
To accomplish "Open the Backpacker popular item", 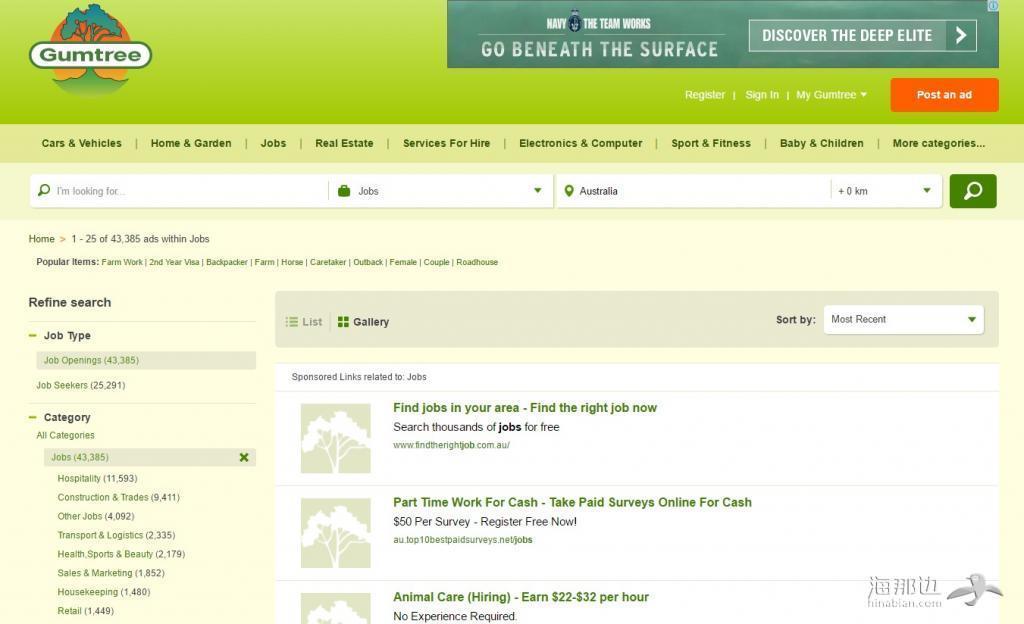I will (227, 262).
